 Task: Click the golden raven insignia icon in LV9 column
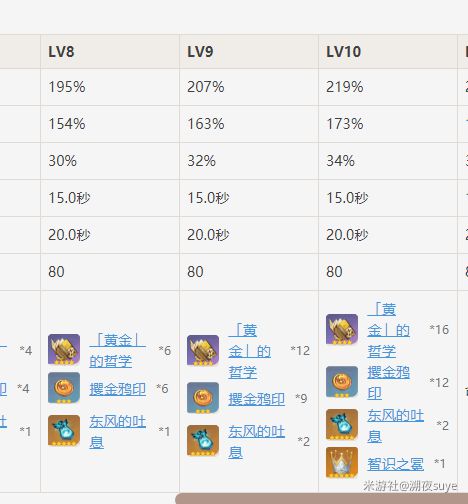pos(203,398)
